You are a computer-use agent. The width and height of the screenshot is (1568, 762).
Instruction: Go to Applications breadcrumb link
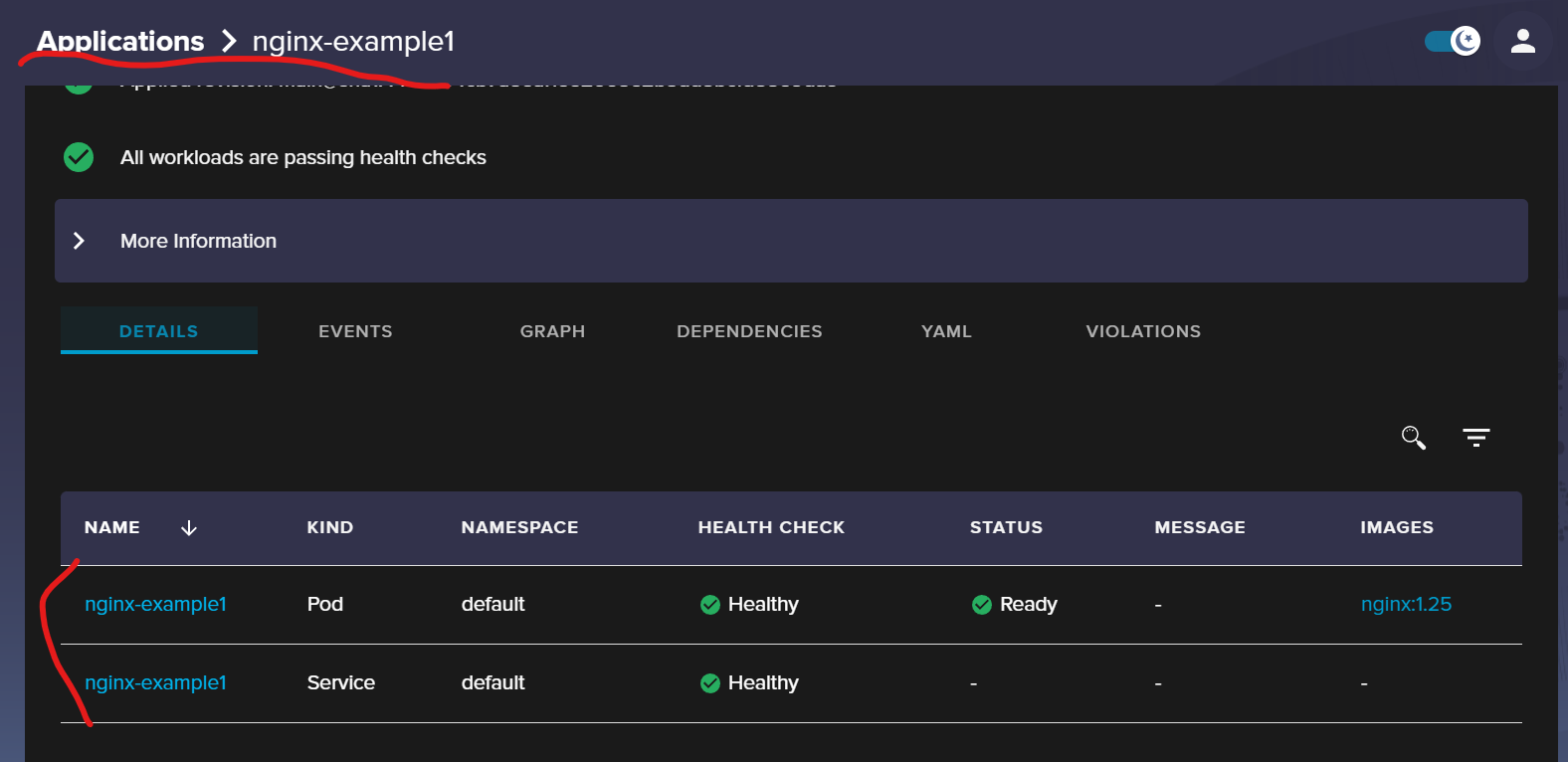(120, 42)
